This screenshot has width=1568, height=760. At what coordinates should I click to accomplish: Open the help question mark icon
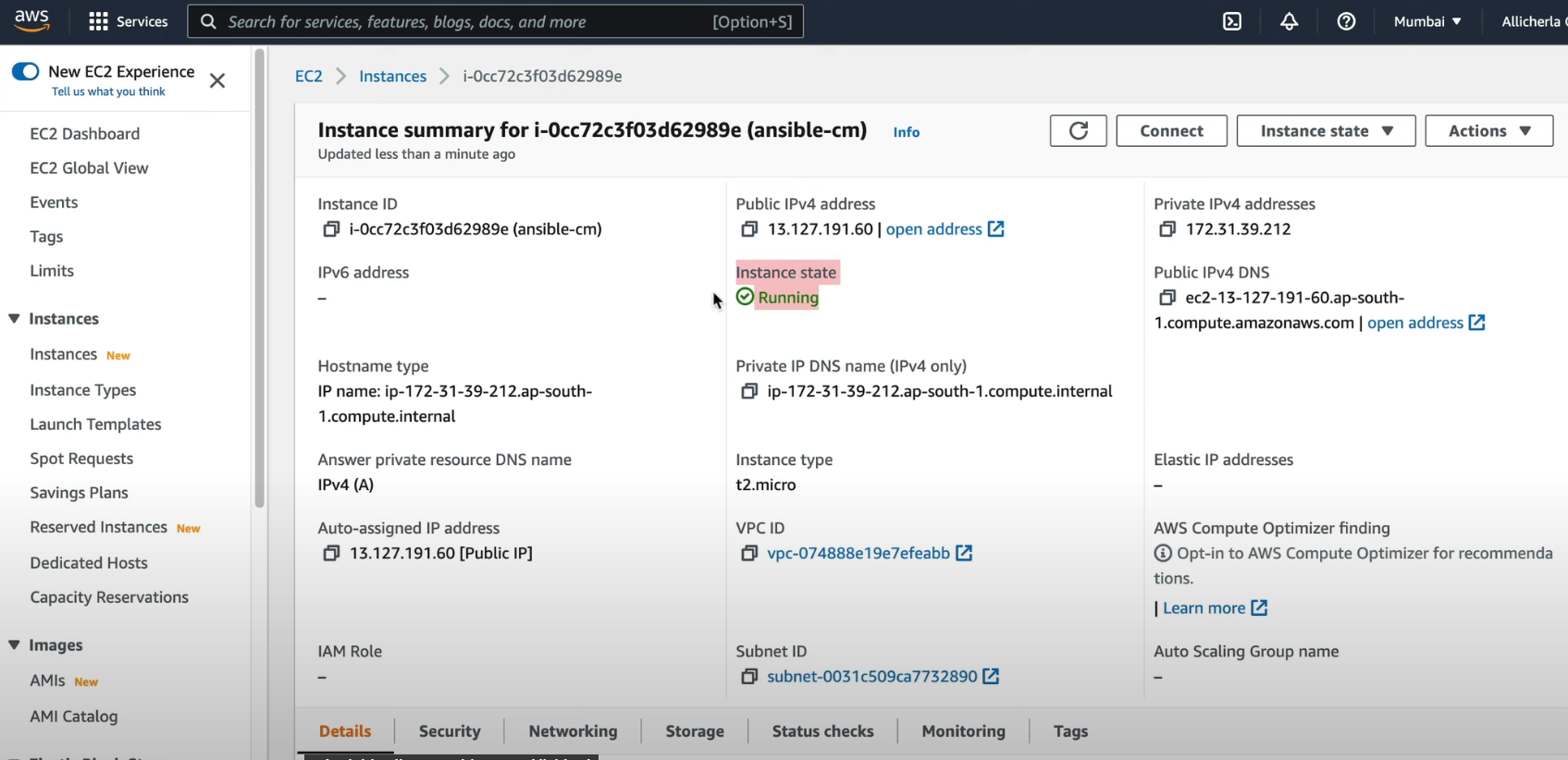1346,21
